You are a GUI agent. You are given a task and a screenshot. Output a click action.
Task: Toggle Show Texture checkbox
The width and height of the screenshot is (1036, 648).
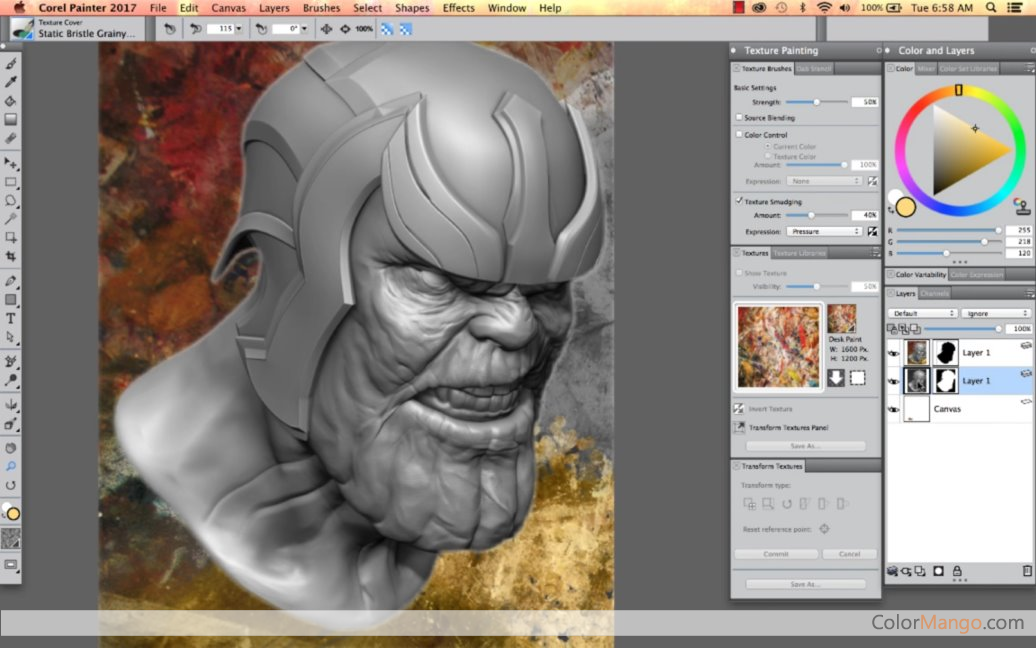[739, 273]
